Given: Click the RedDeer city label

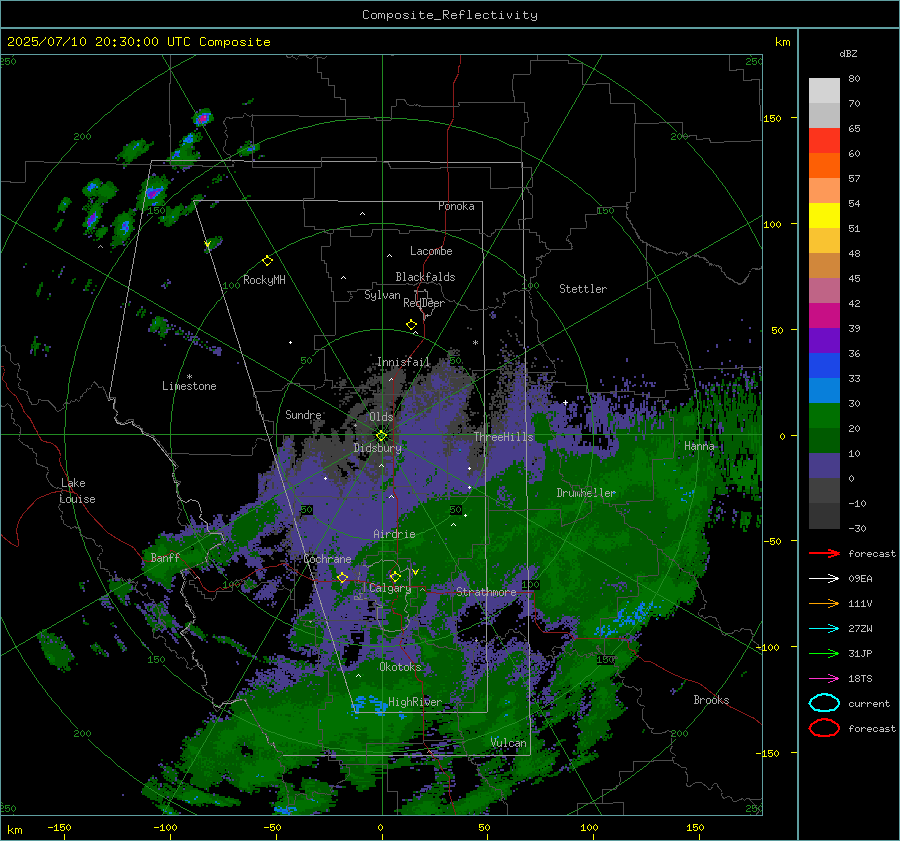Looking at the screenshot, I should (x=424, y=303).
